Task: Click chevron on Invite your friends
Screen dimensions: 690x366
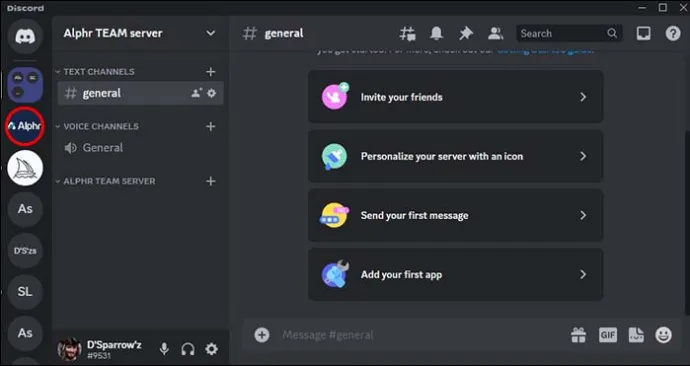Action: [583, 97]
